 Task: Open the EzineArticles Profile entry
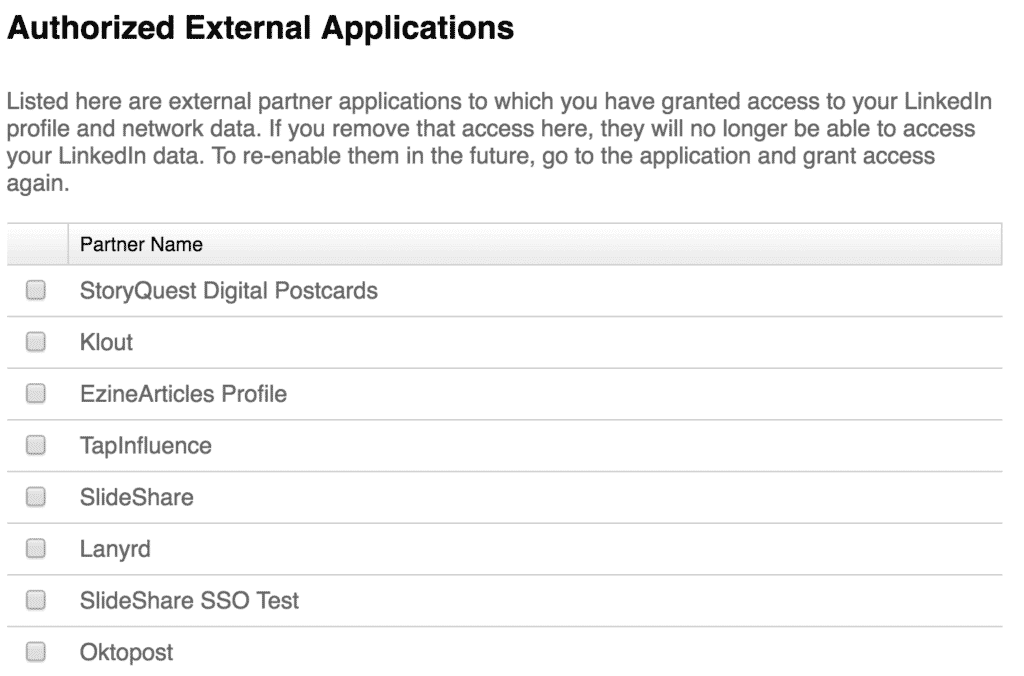pyautogui.click(x=183, y=394)
